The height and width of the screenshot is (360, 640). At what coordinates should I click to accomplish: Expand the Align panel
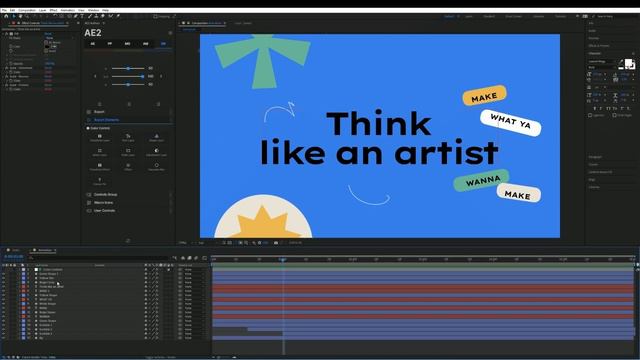coord(591,180)
